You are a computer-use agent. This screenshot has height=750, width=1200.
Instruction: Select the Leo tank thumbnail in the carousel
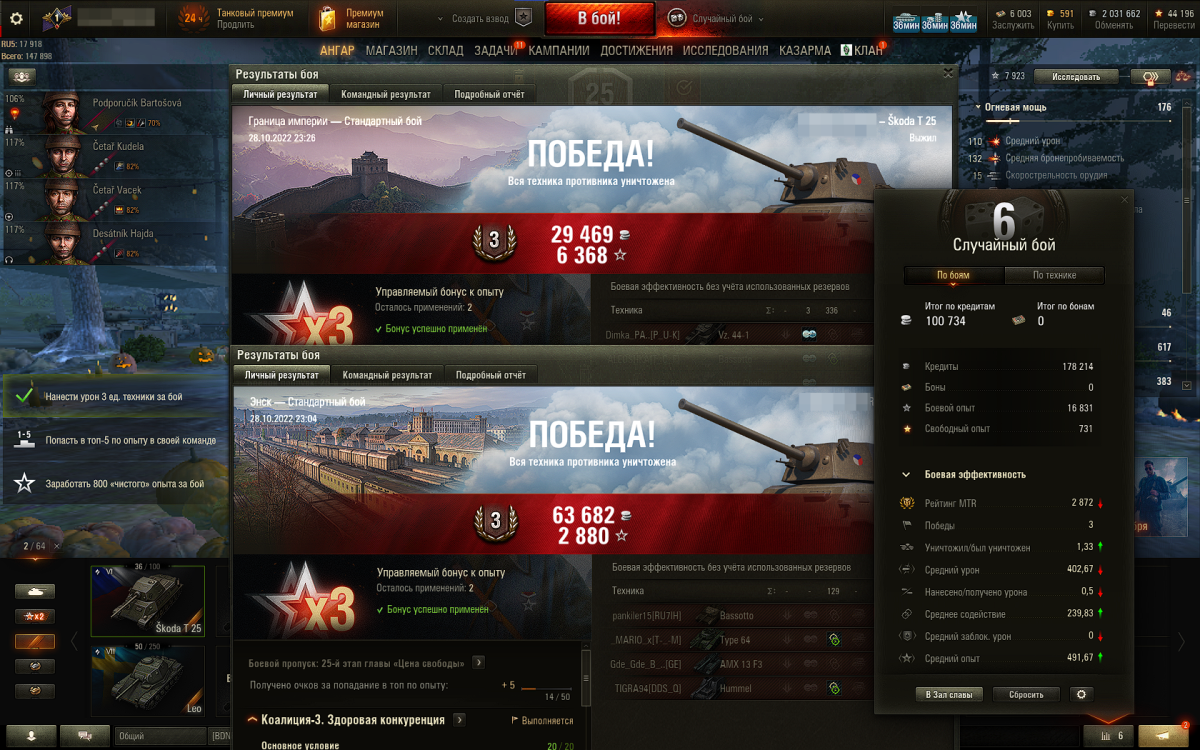coord(148,682)
